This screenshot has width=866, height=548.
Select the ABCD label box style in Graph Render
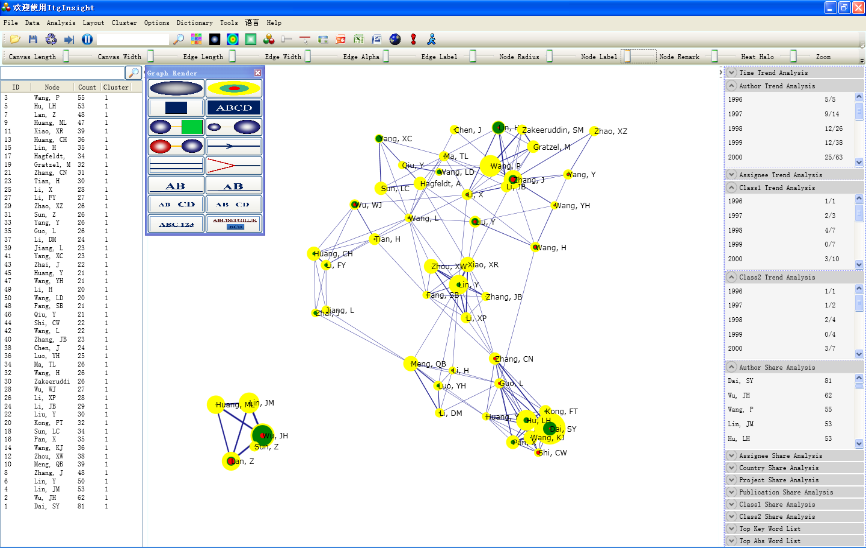coord(234,108)
